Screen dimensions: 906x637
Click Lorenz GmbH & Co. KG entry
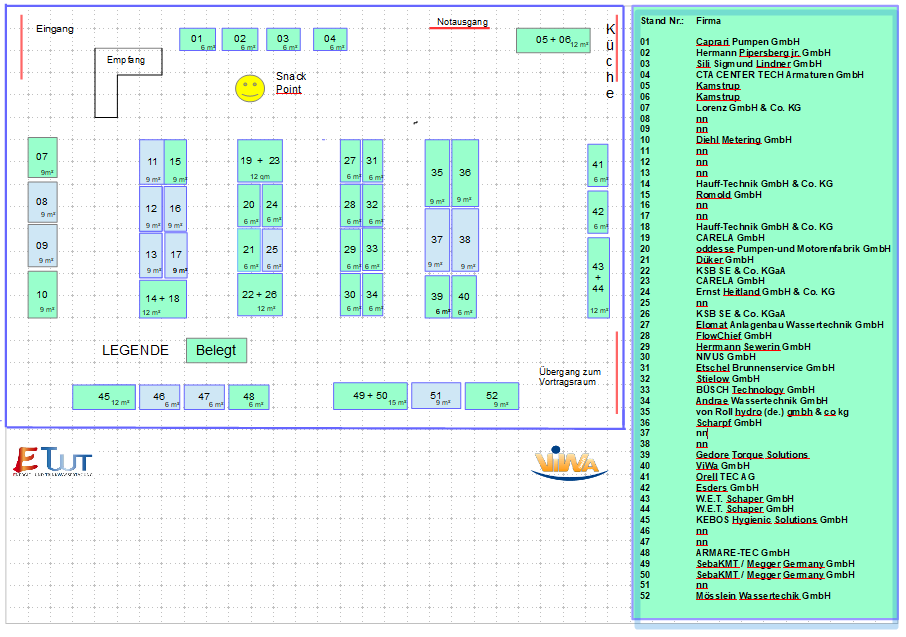748,108
